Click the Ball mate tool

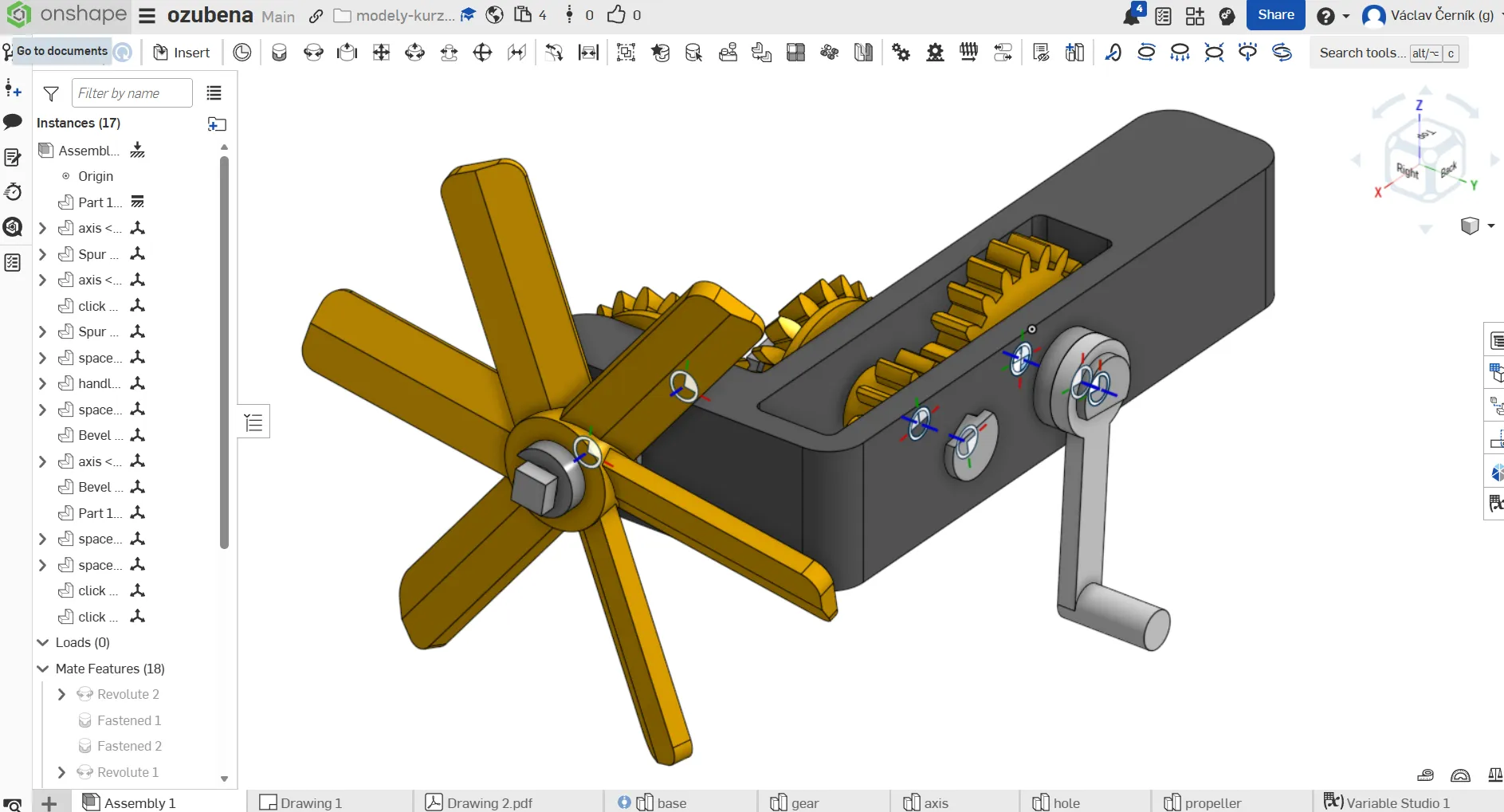coord(482,53)
